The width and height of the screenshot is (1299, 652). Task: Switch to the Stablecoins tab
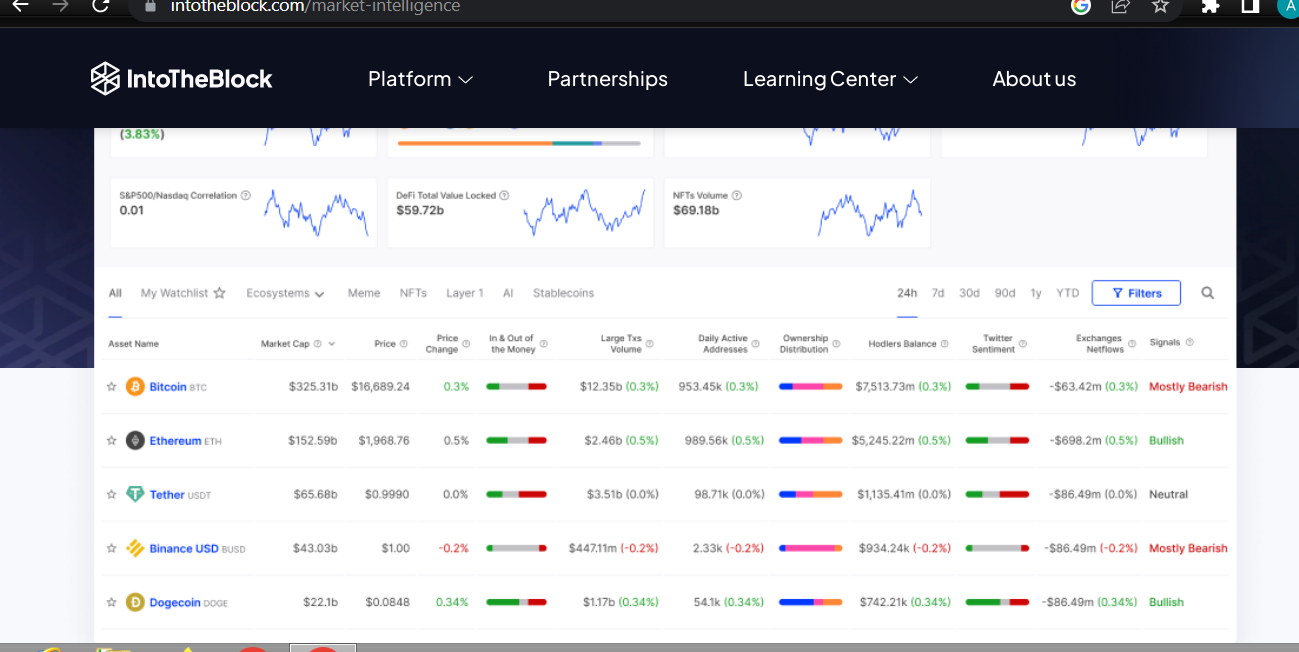click(563, 293)
